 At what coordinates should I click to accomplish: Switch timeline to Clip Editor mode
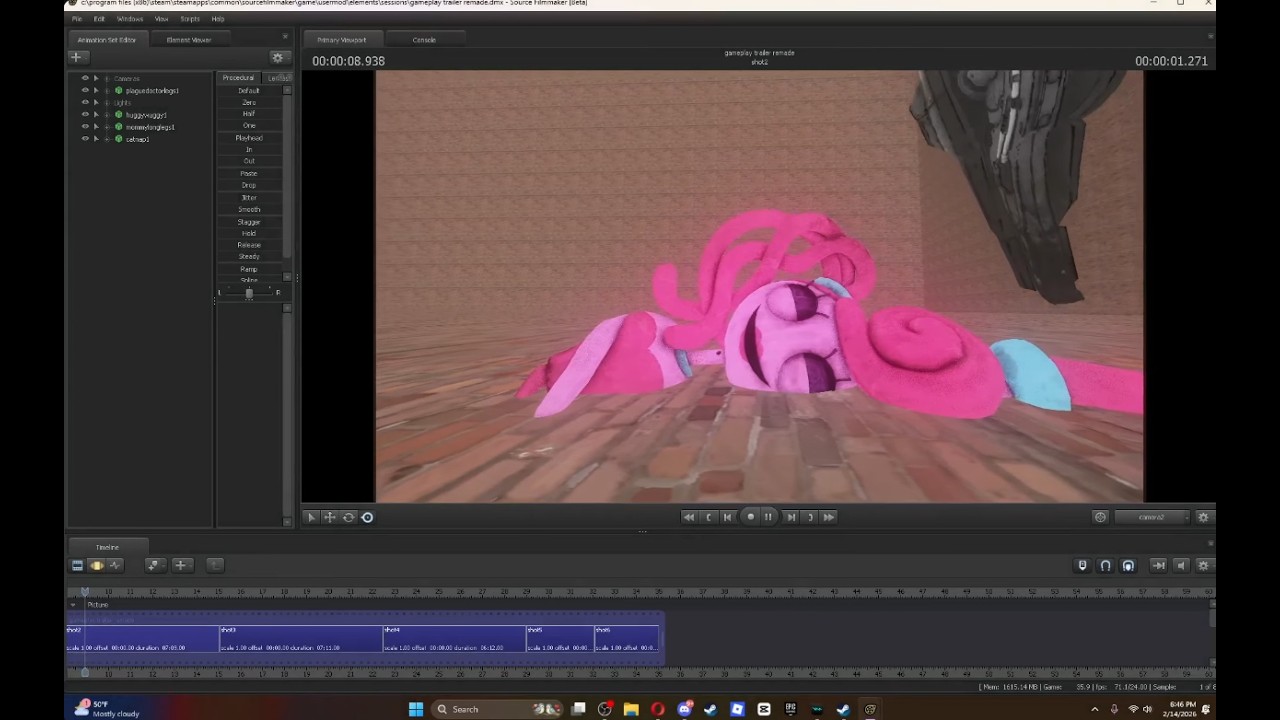coord(77,565)
